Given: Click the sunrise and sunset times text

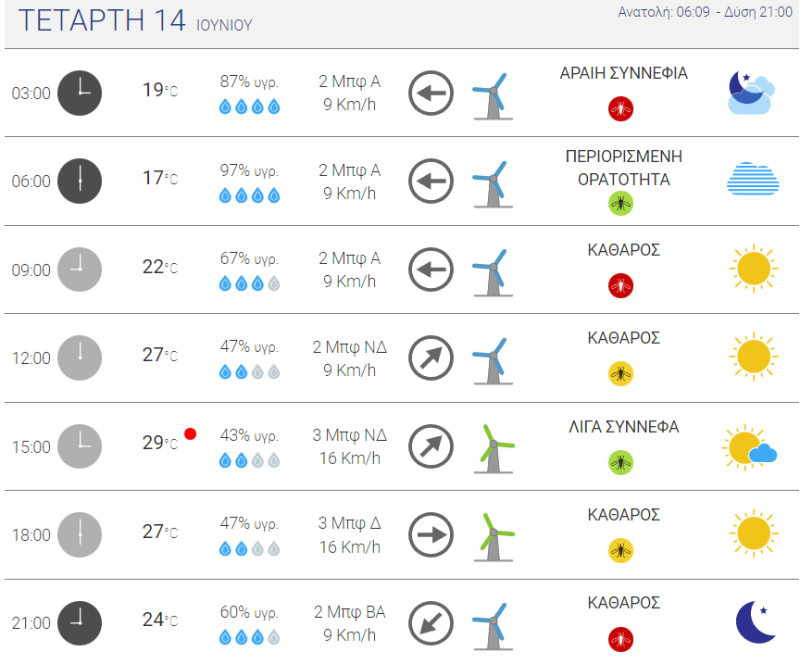Looking at the screenshot, I should pos(705,12).
